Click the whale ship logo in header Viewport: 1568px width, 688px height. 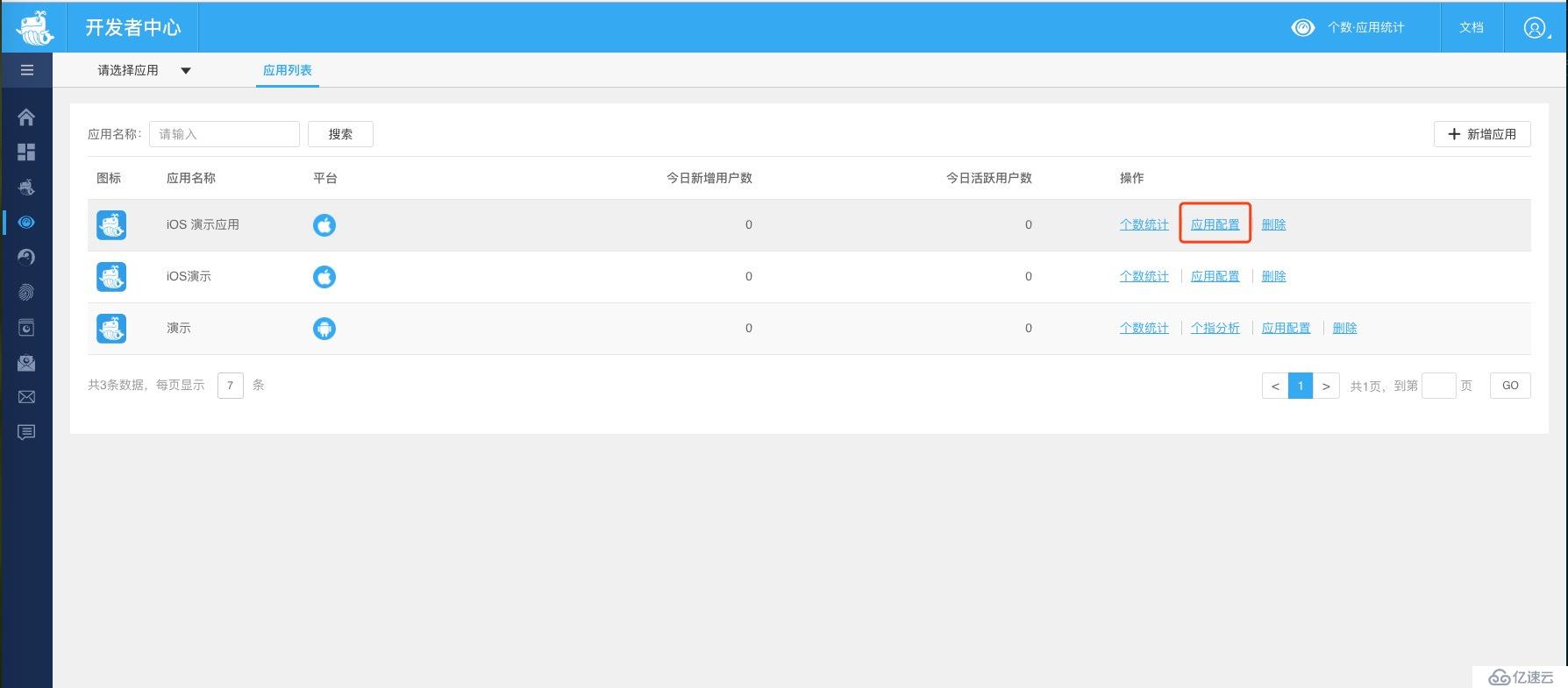[35, 27]
